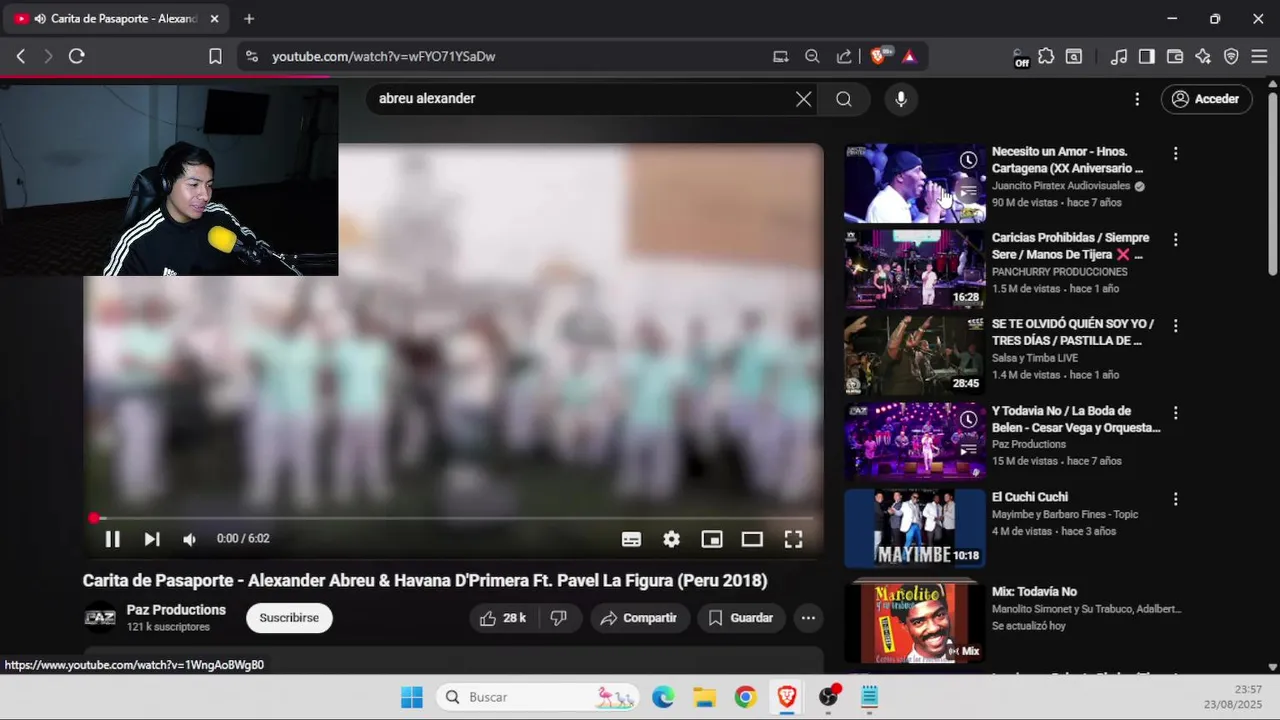Reload the page
This screenshot has height=720, width=1280.
pos(76,57)
